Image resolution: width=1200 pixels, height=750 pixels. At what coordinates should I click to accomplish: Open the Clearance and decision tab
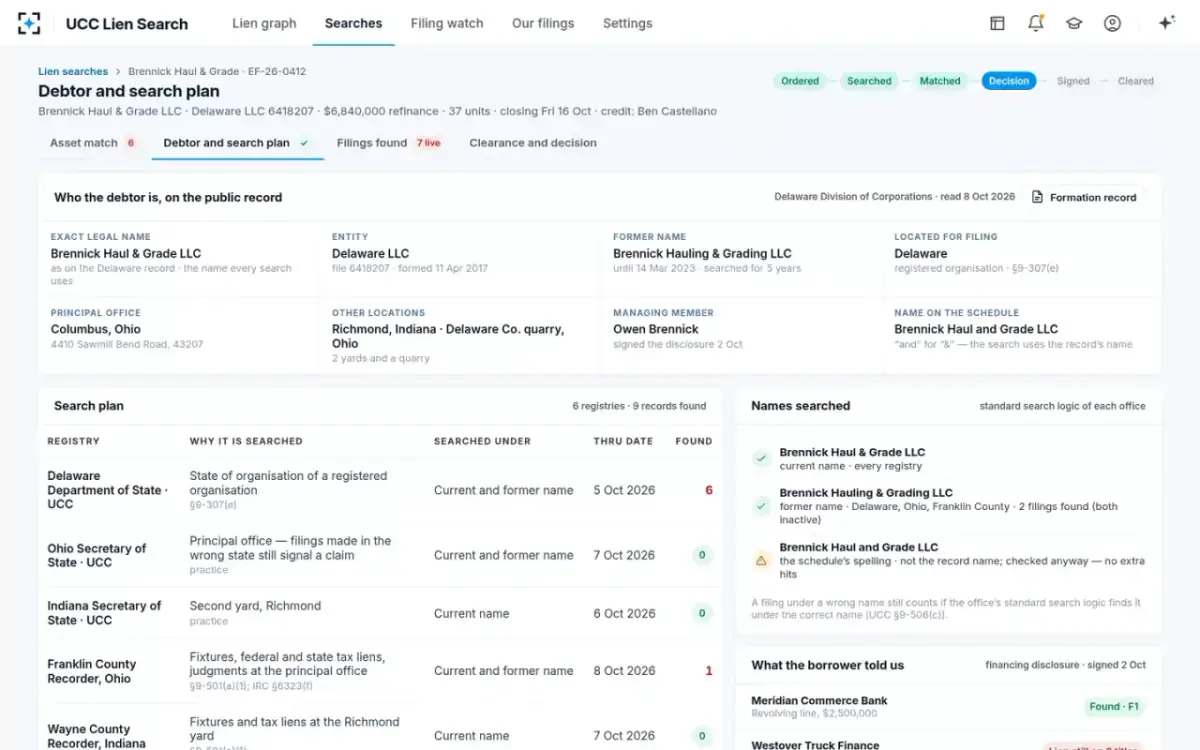point(533,143)
